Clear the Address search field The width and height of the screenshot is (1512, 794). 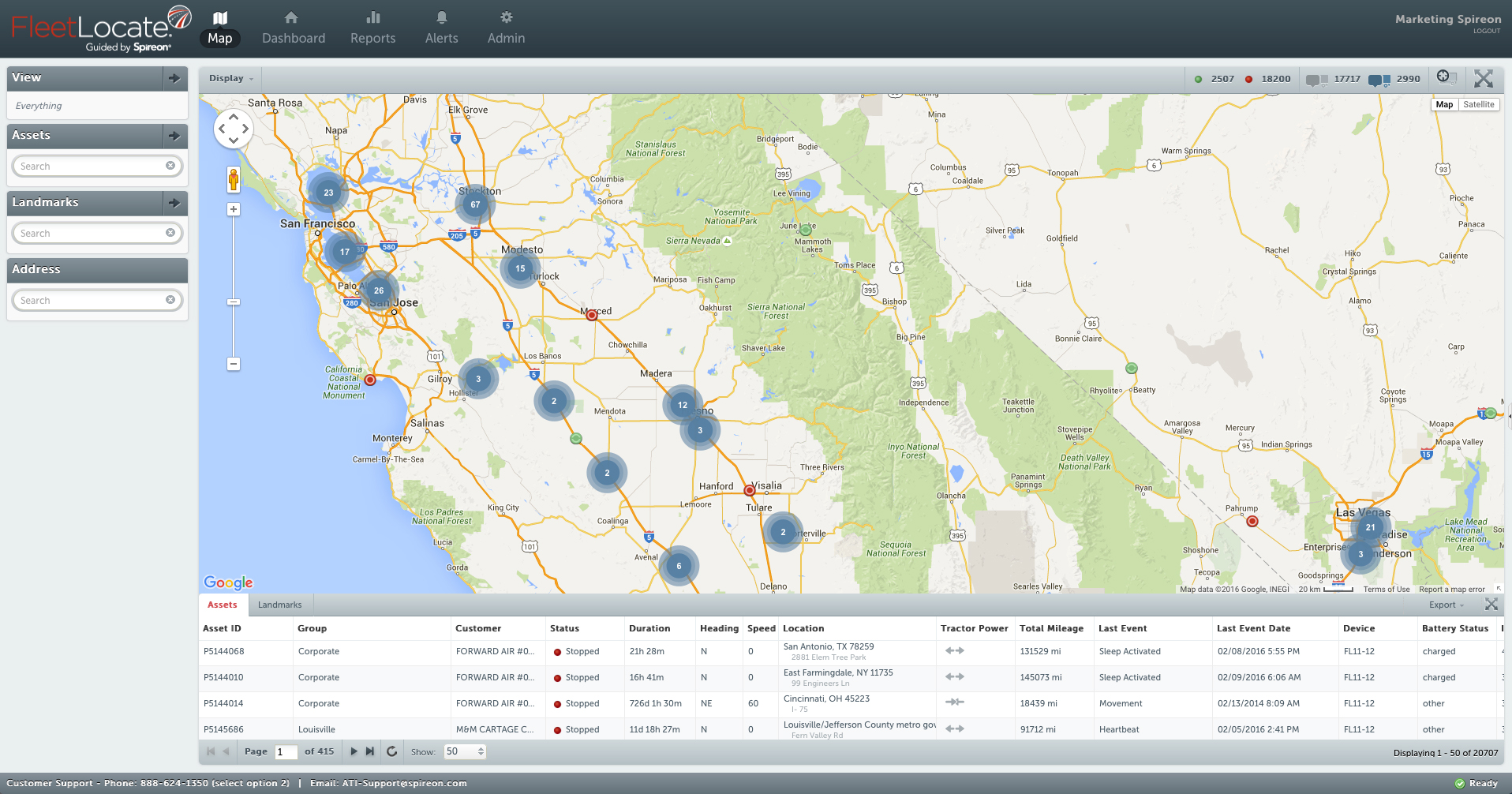[170, 300]
